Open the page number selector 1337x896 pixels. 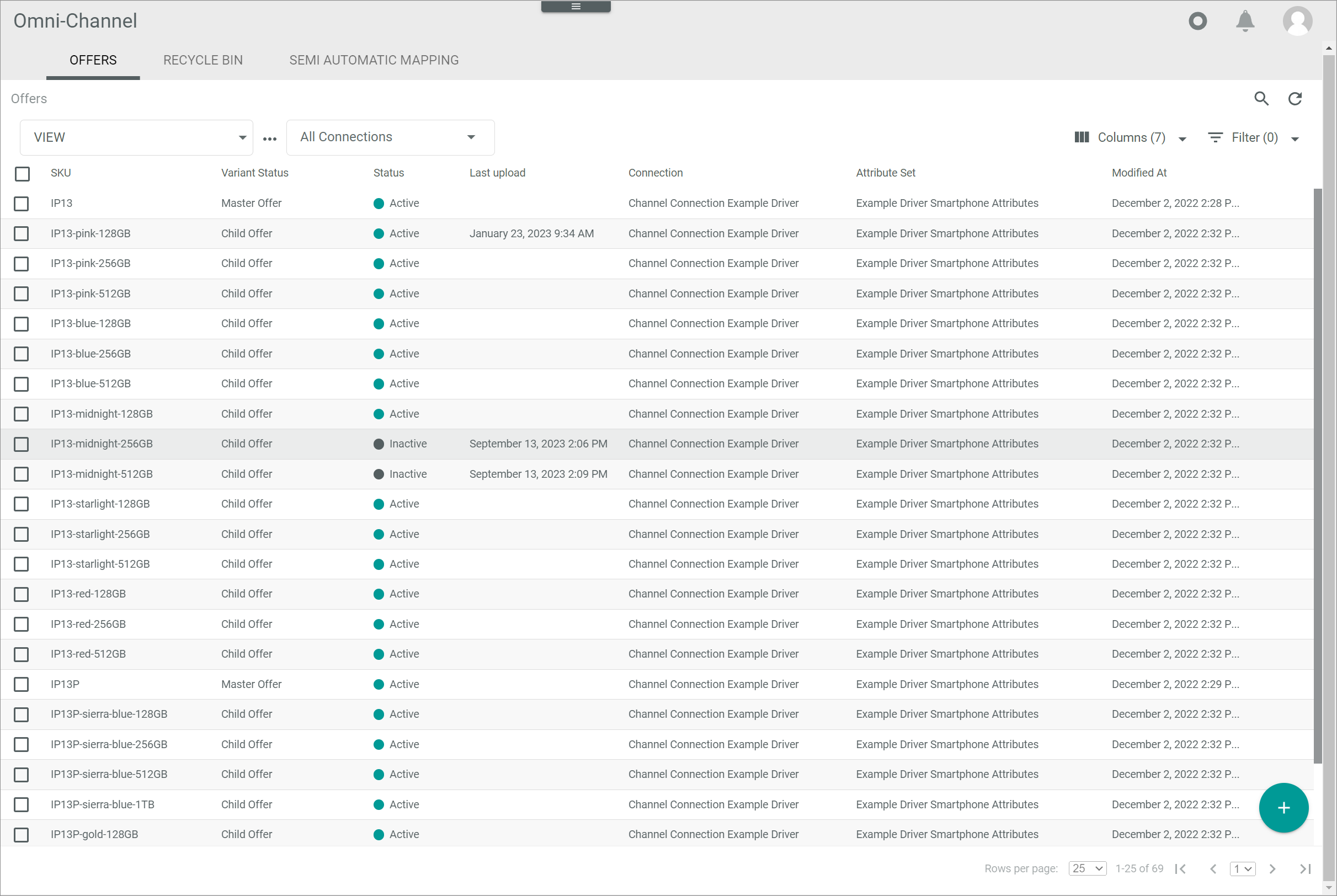1242,868
